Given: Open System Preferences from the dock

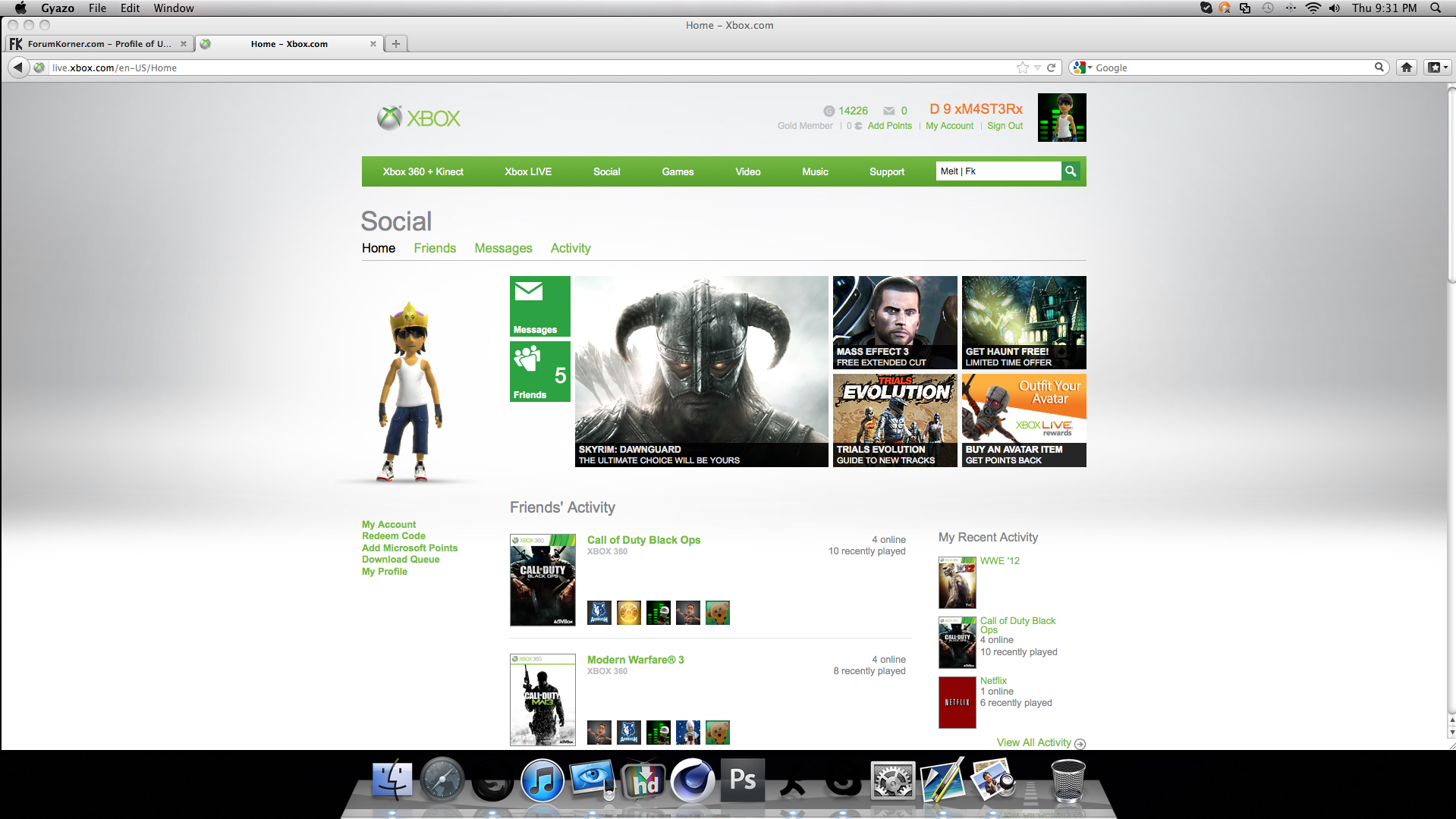Looking at the screenshot, I should pyautogui.click(x=892, y=780).
